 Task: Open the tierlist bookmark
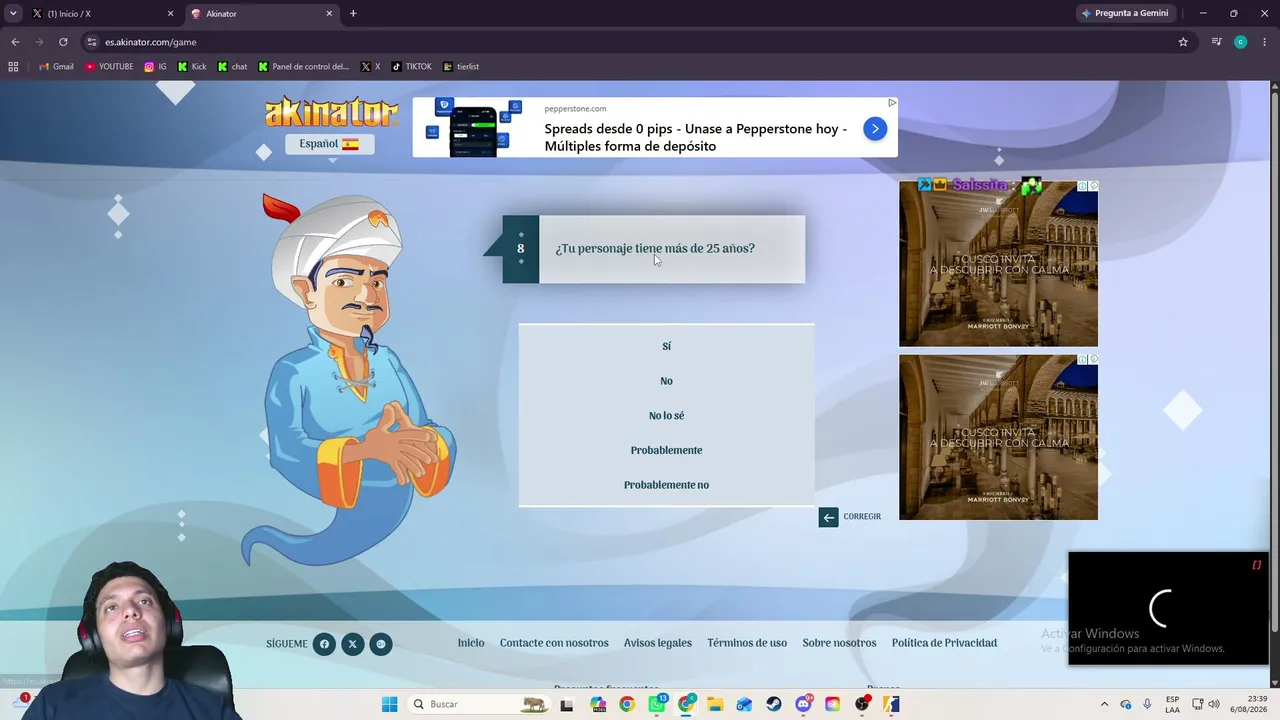coord(461,67)
